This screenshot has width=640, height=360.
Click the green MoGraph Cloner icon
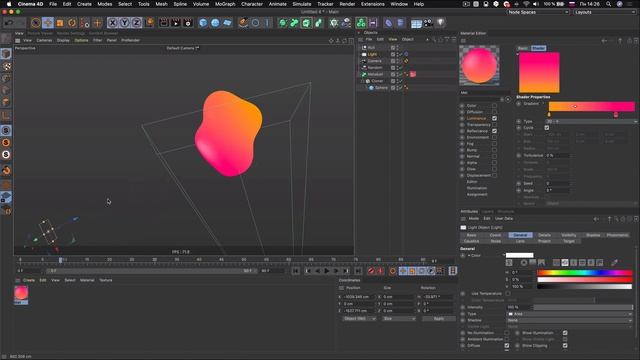361,23
